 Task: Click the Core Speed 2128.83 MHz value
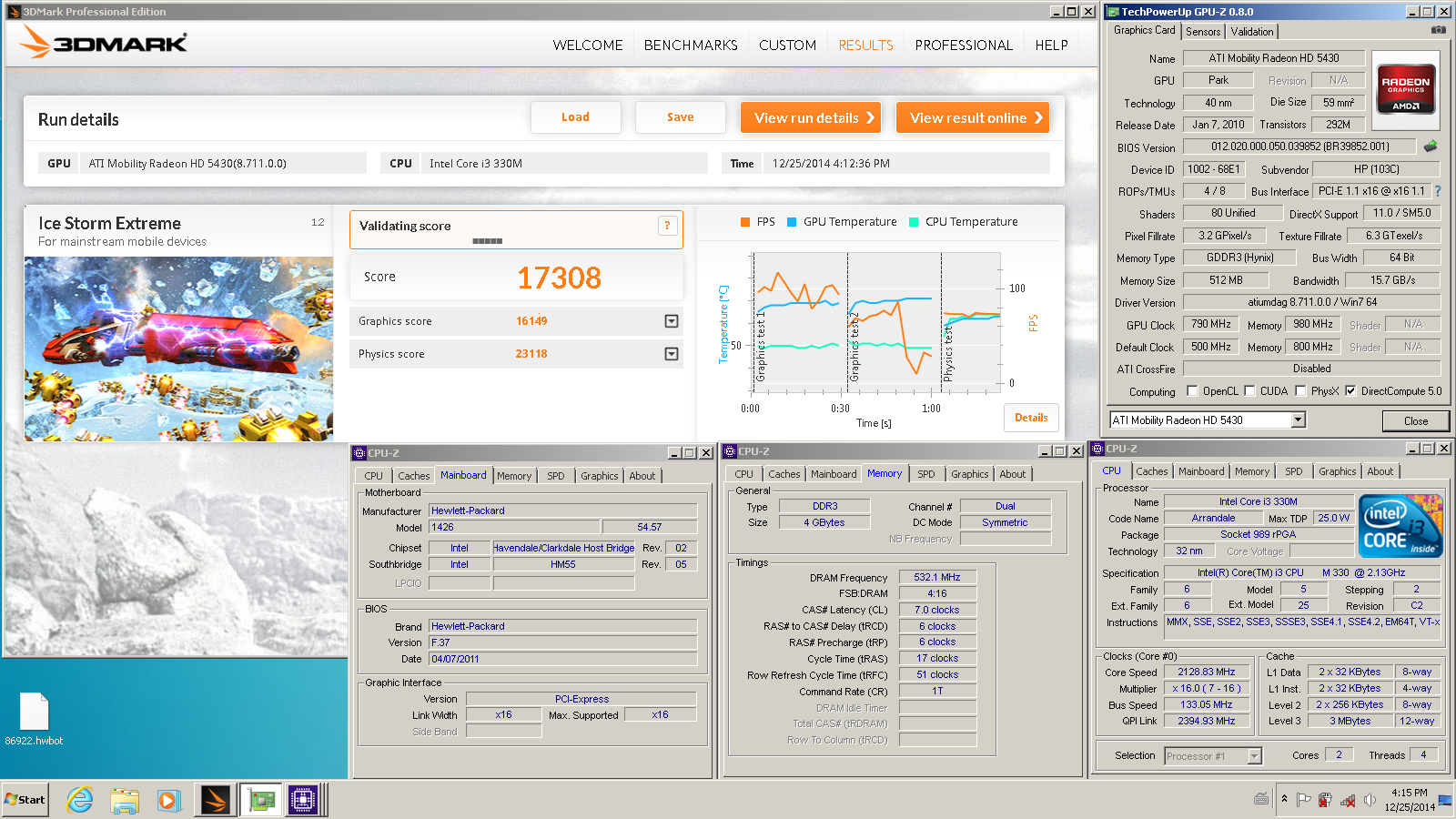[x=1207, y=672]
